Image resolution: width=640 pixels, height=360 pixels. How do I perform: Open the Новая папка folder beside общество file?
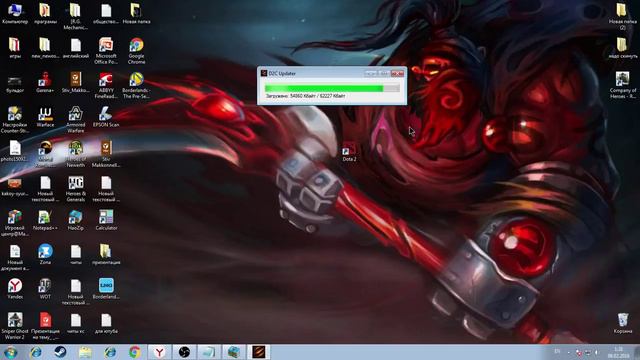click(136, 13)
